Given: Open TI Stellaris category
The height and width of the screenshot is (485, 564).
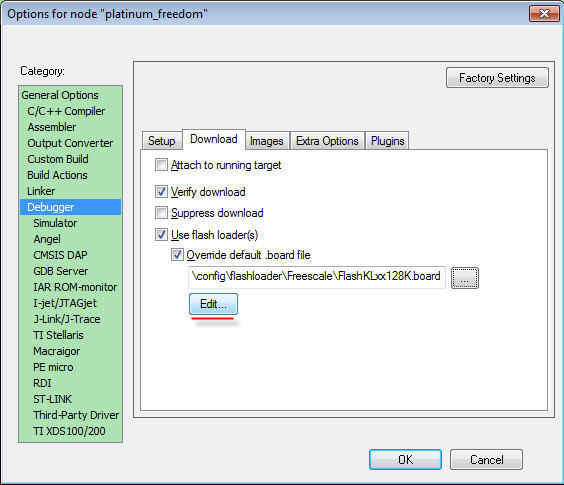Looking at the screenshot, I should [58, 335].
